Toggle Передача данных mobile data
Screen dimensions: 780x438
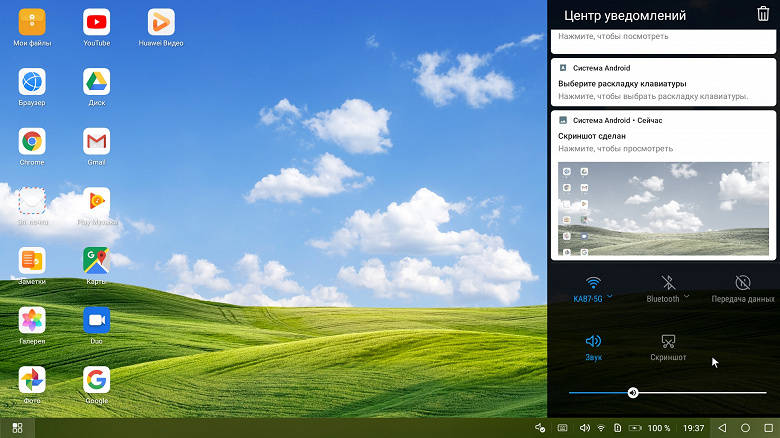(x=743, y=289)
